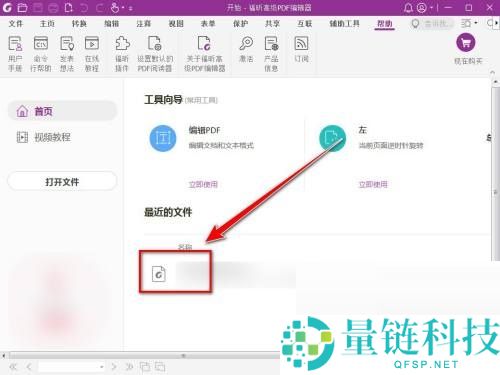Viewport: 500px width, 375px height.
Task: Go to previous page using status bar arrow
Action: (29, 367)
